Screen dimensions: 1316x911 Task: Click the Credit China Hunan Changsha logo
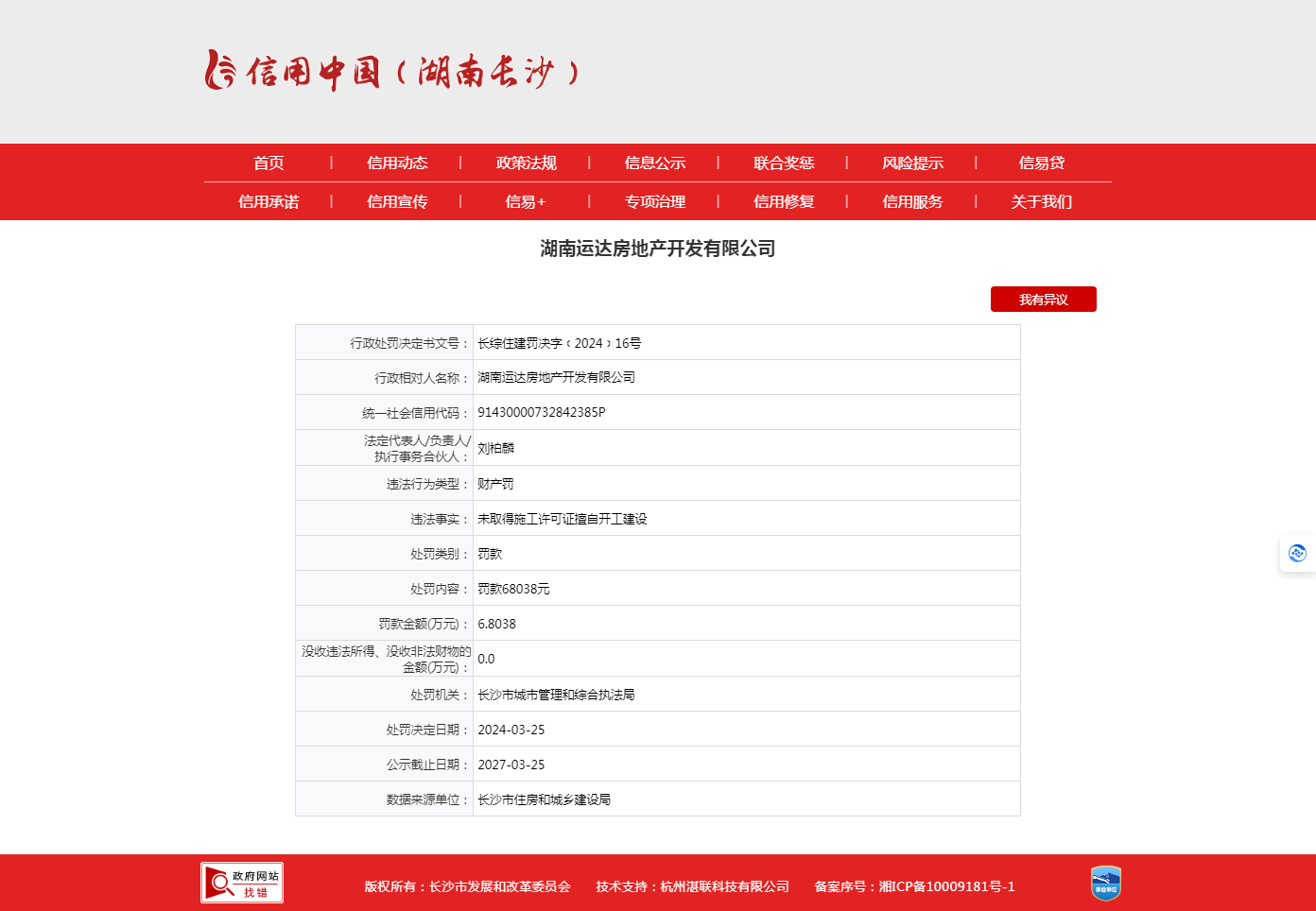tap(392, 71)
